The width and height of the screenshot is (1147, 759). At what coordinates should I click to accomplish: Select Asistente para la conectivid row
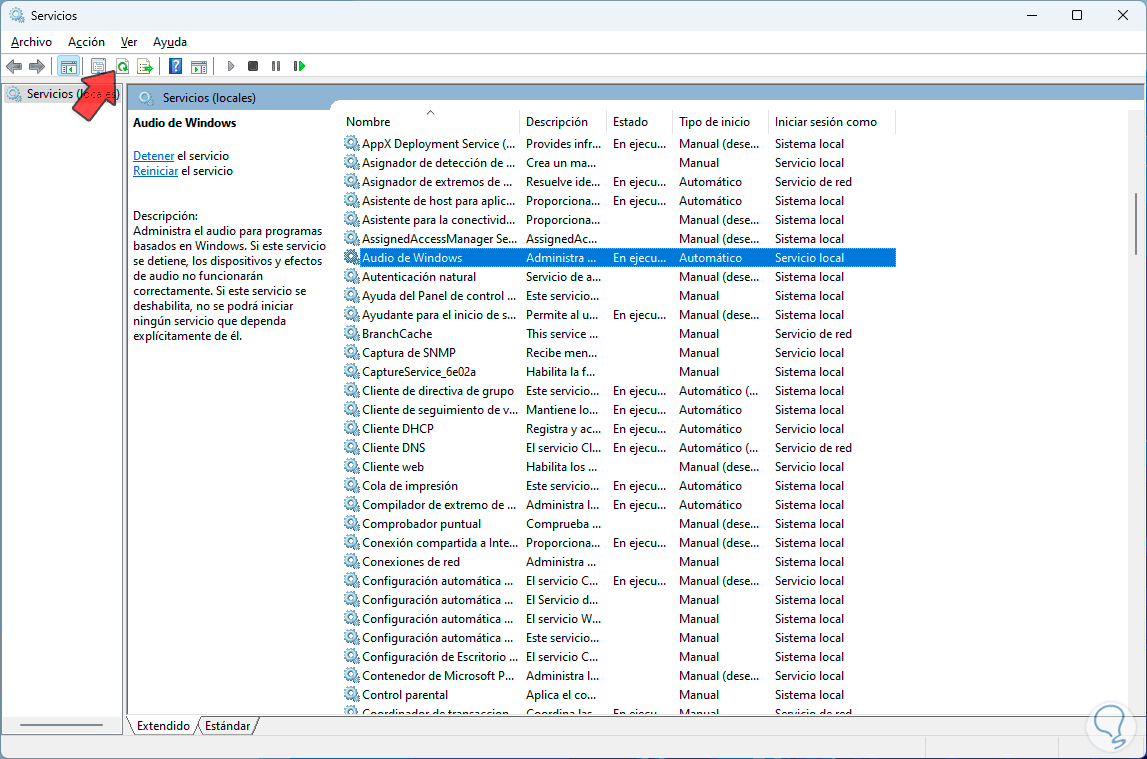tap(619, 220)
